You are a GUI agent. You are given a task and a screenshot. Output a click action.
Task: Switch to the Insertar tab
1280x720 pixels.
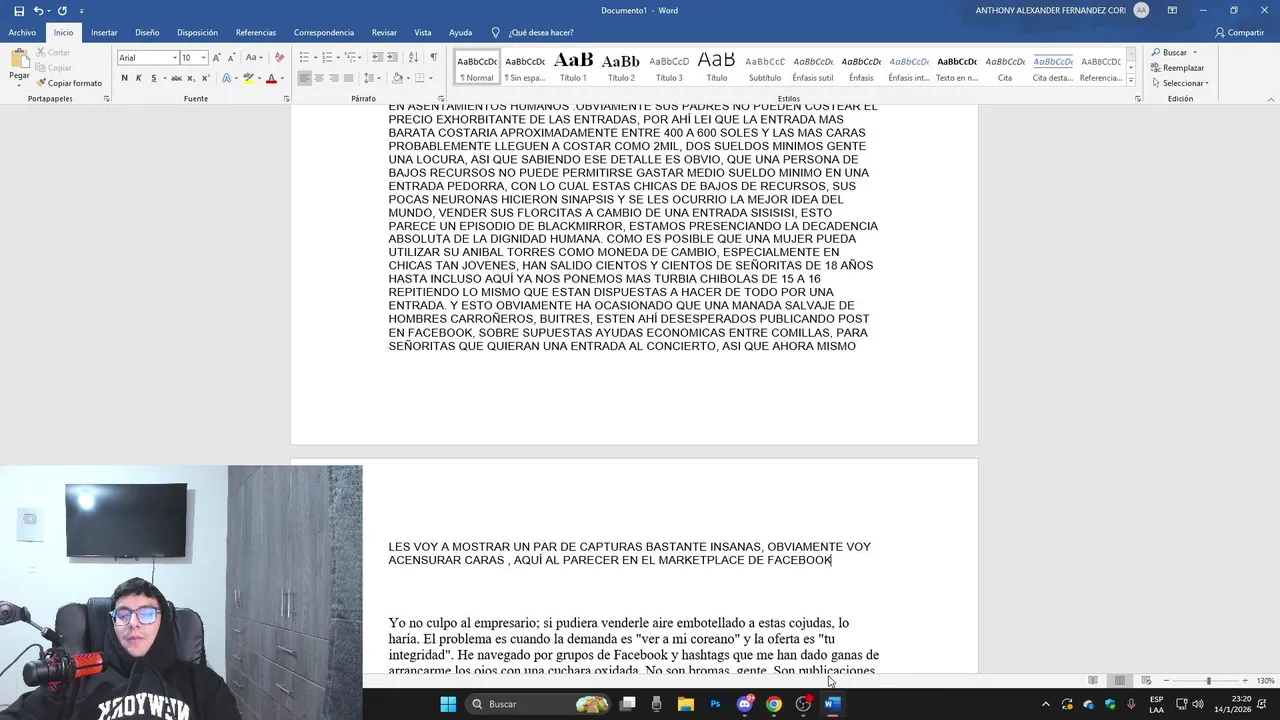pos(104,32)
